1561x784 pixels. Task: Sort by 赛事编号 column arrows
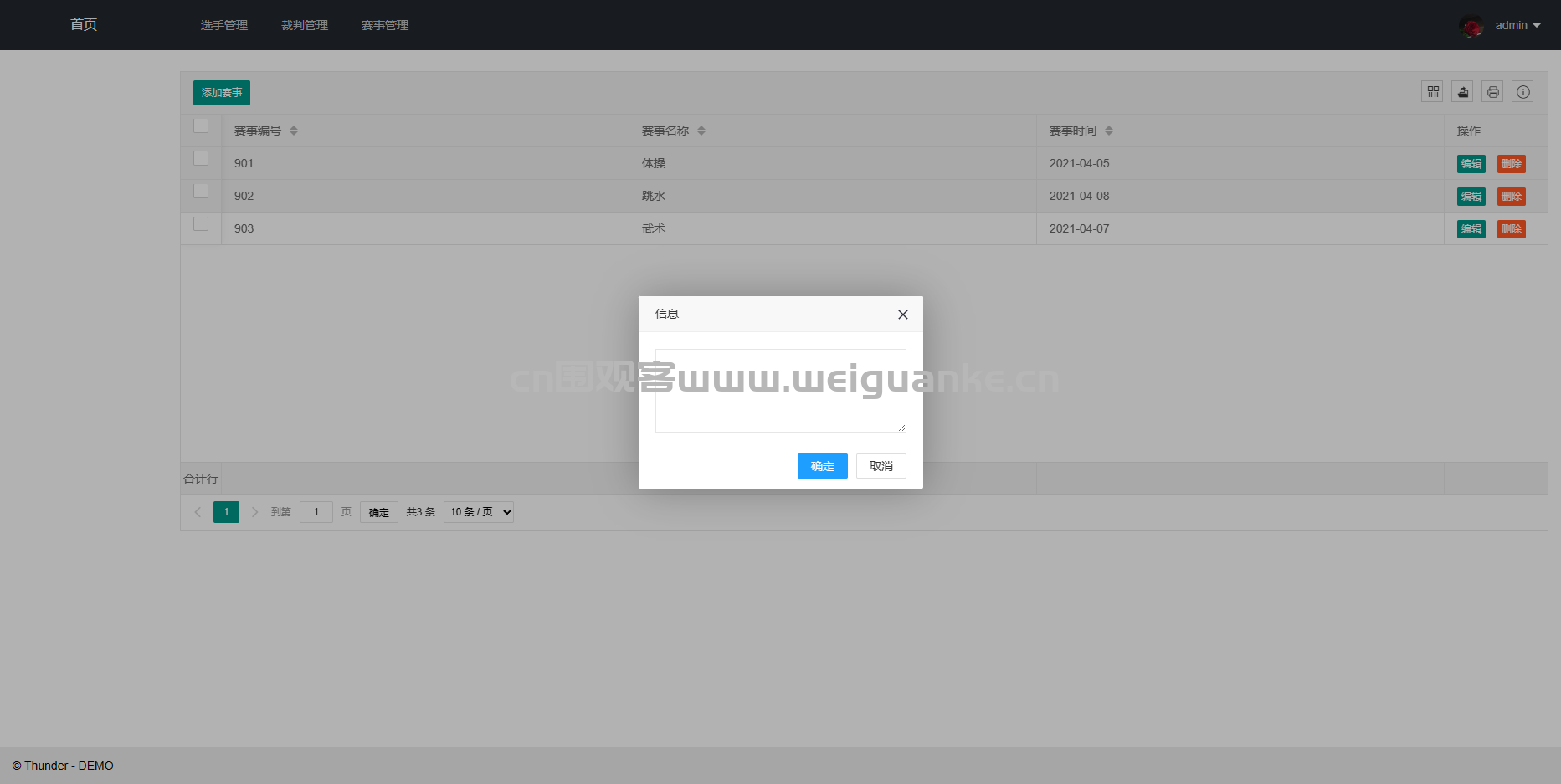pyautogui.click(x=294, y=131)
